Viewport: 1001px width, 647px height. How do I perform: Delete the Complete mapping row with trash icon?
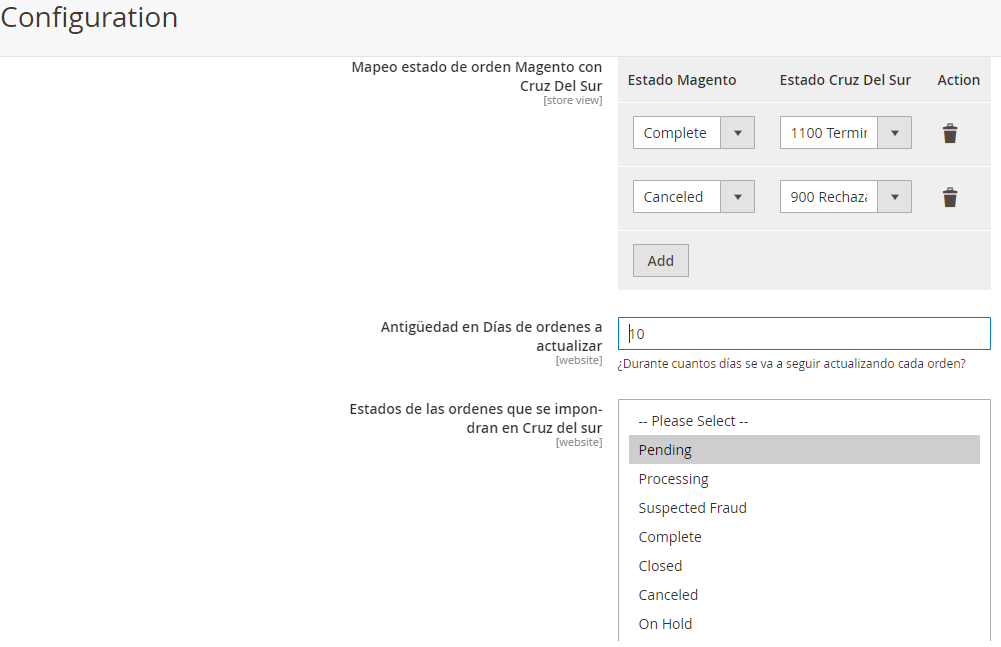[950, 133]
